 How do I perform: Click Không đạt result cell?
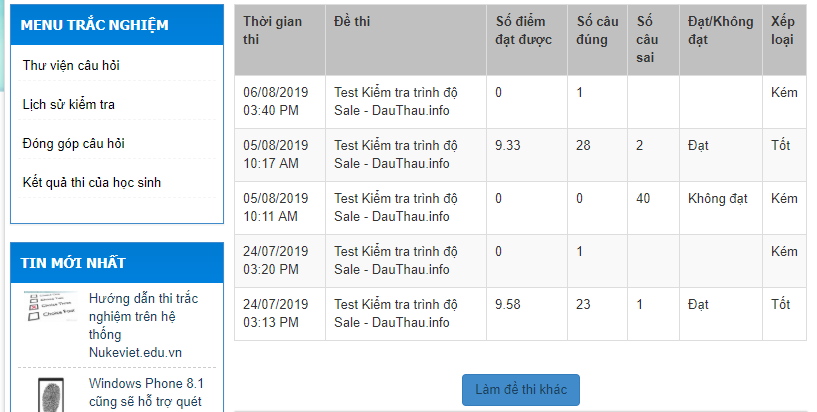click(x=717, y=198)
